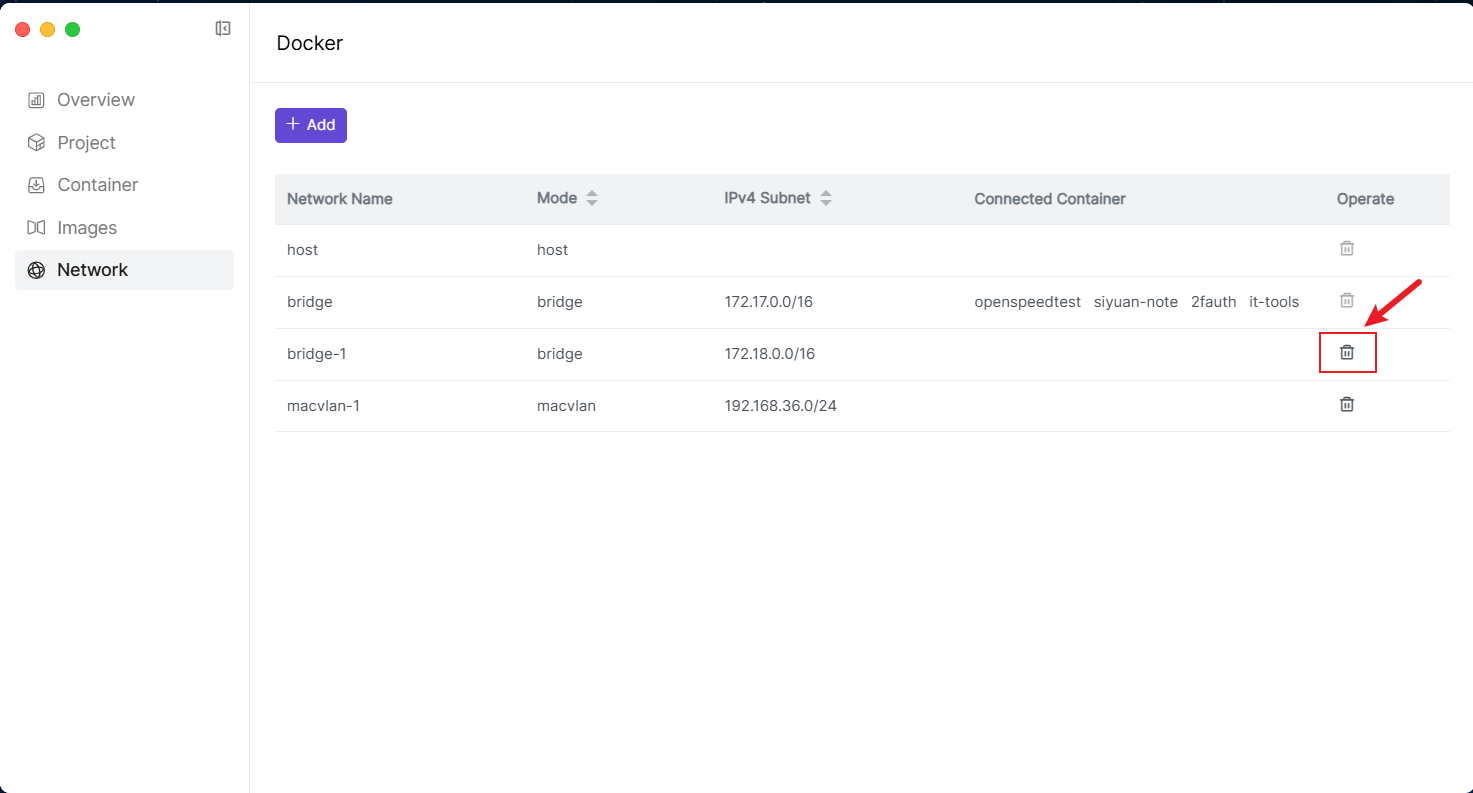Click the Project cube icon

point(36,143)
